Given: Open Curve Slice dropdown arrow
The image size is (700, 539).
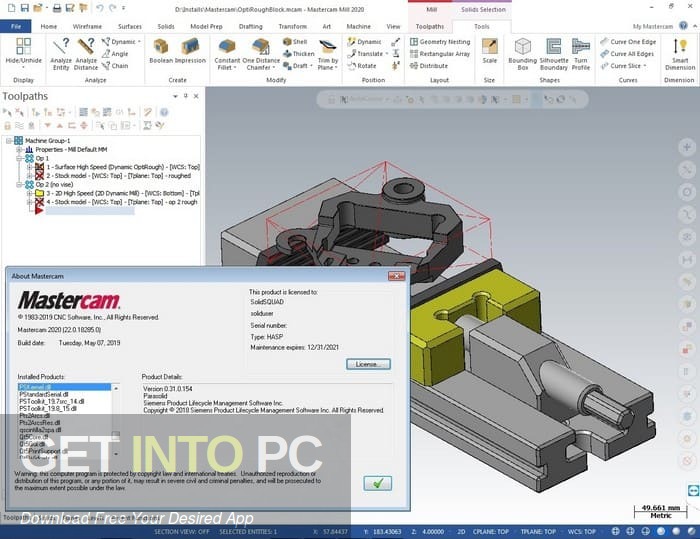Looking at the screenshot, I should tap(645, 66).
